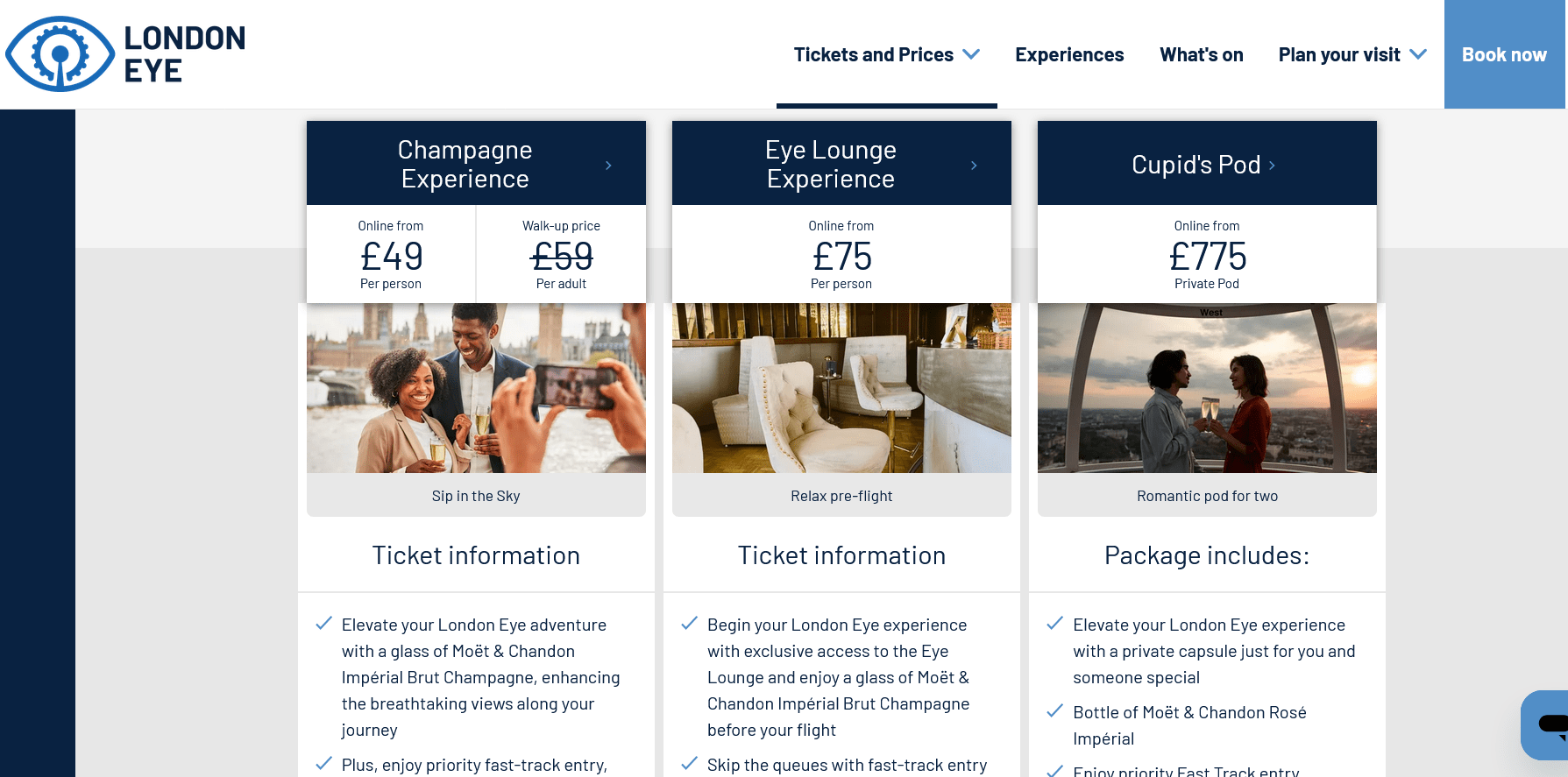The image size is (1568, 777).
Task: Click the checkmark beside fast-track entry on Eye Lounge
Action: (x=688, y=763)
